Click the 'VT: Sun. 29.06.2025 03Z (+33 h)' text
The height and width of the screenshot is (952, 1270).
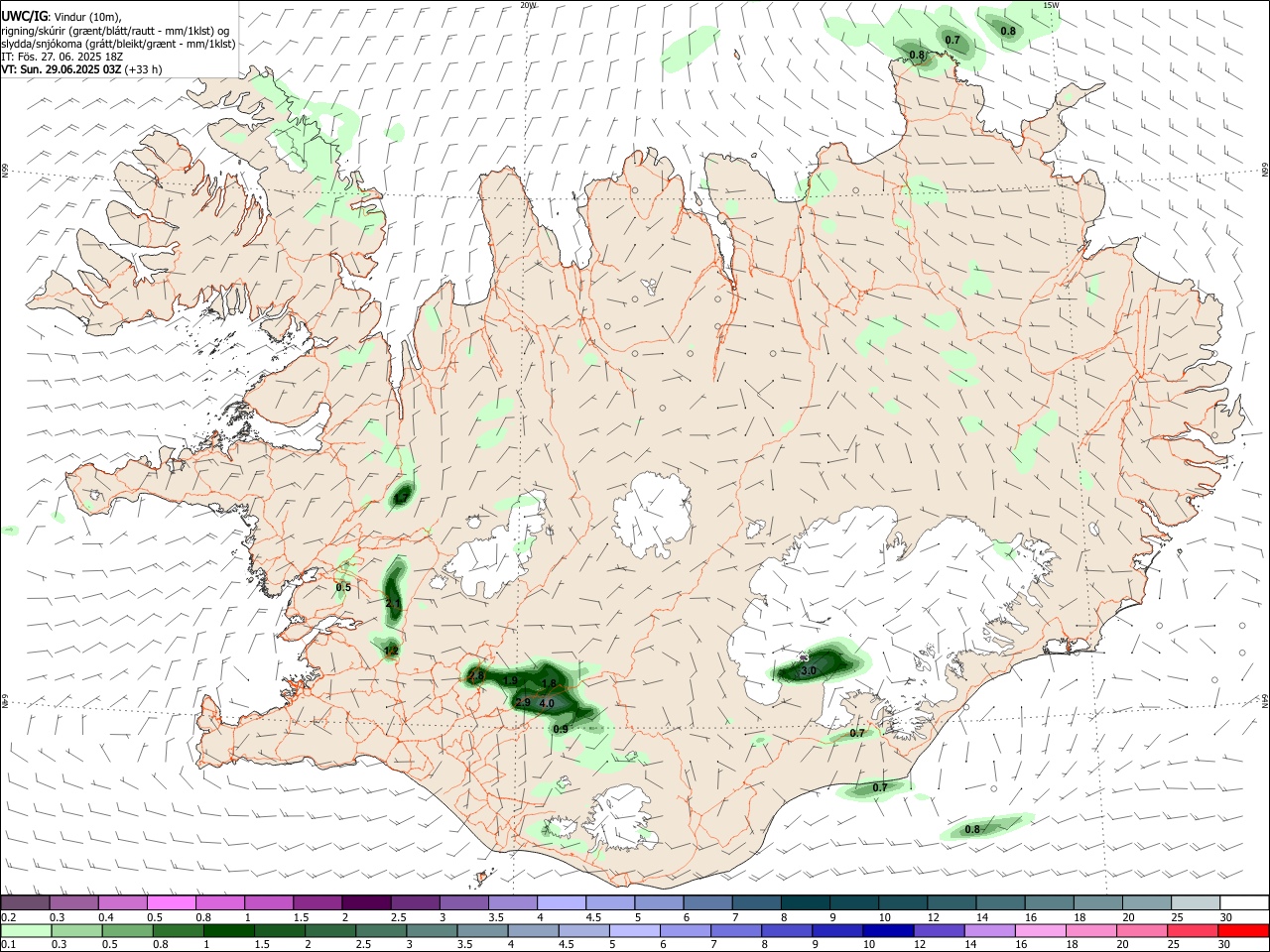coord(81,69)
